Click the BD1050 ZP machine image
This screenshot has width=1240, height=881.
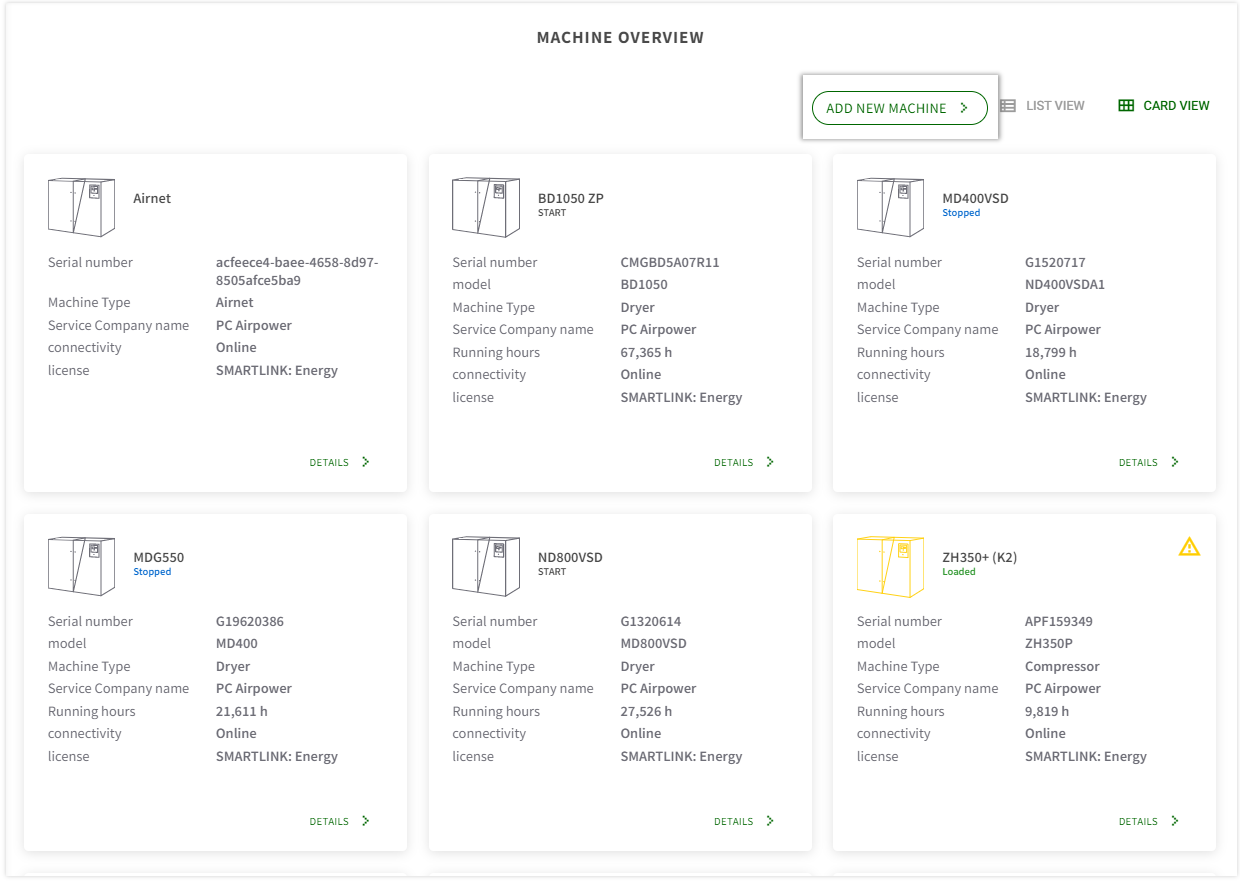[x=486, y=207]
